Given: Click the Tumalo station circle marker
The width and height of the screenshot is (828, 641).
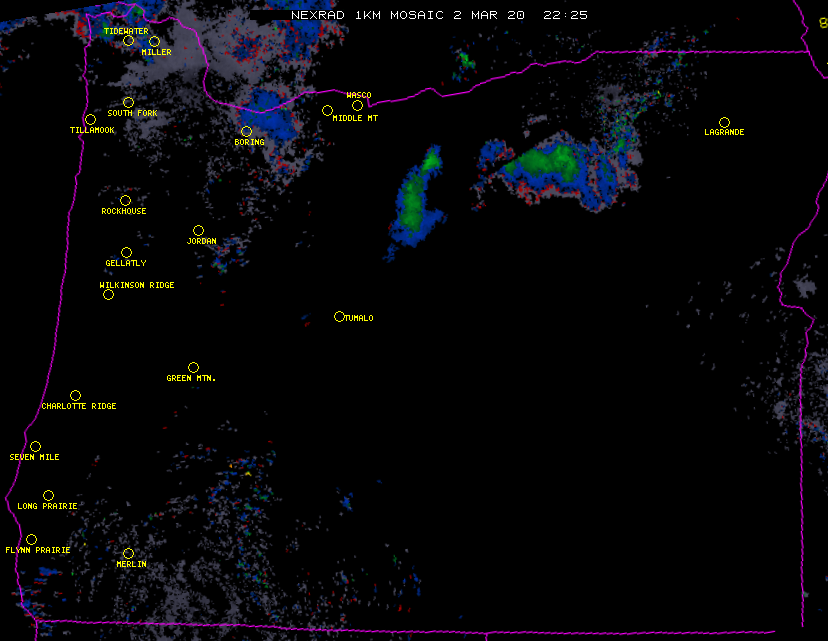Looking at the screenshot, I should coord(339,317).
